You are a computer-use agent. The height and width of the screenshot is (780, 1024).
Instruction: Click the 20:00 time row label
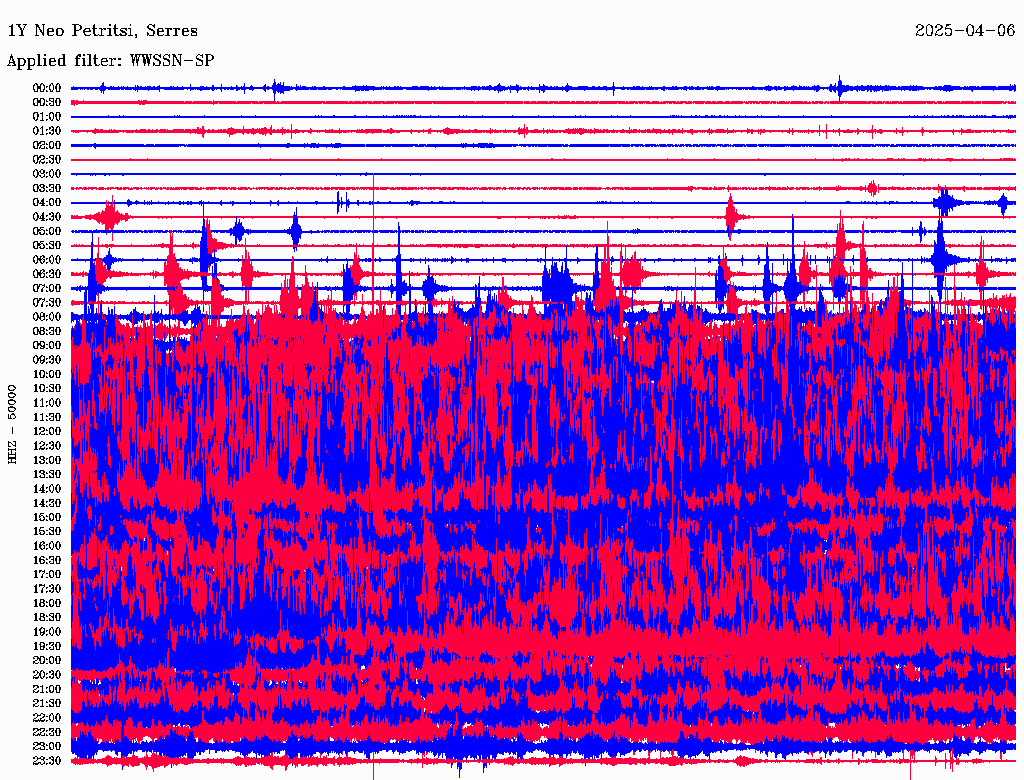click(x=47, y=661)
